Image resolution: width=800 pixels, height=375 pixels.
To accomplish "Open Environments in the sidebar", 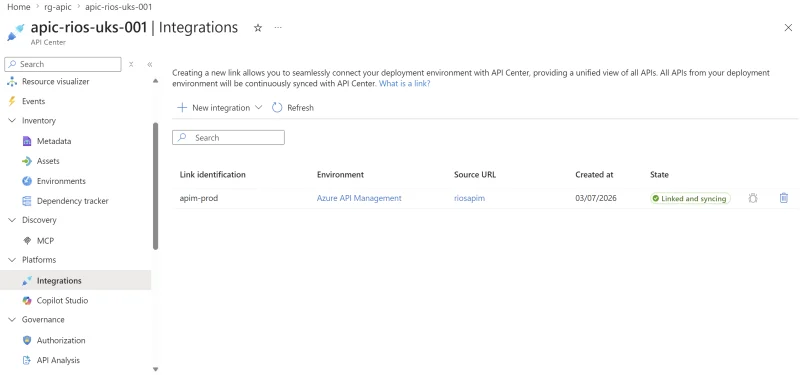I will pos(61,181).
